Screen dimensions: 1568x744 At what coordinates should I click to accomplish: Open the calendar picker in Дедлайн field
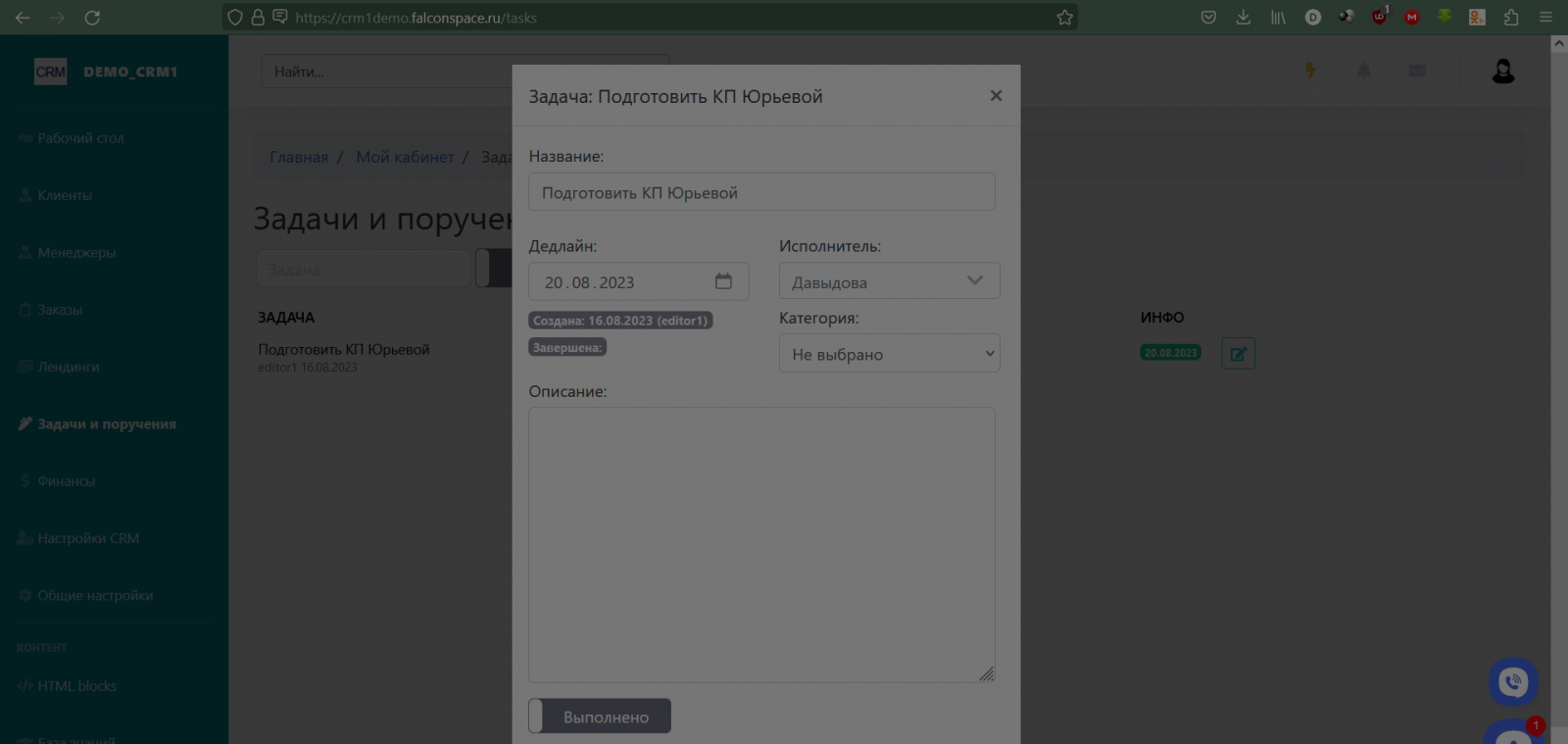(723, 281)
